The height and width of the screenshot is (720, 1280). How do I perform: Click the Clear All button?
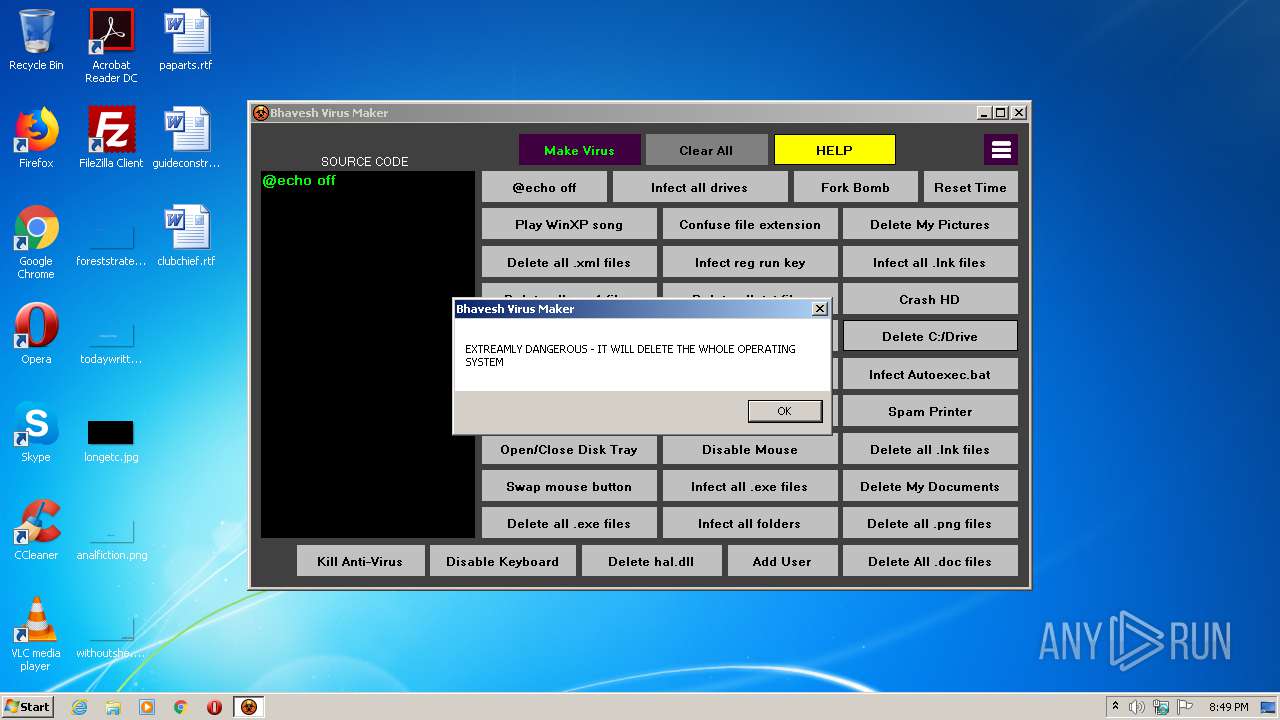pyautogui.click(x=706, y=150)
